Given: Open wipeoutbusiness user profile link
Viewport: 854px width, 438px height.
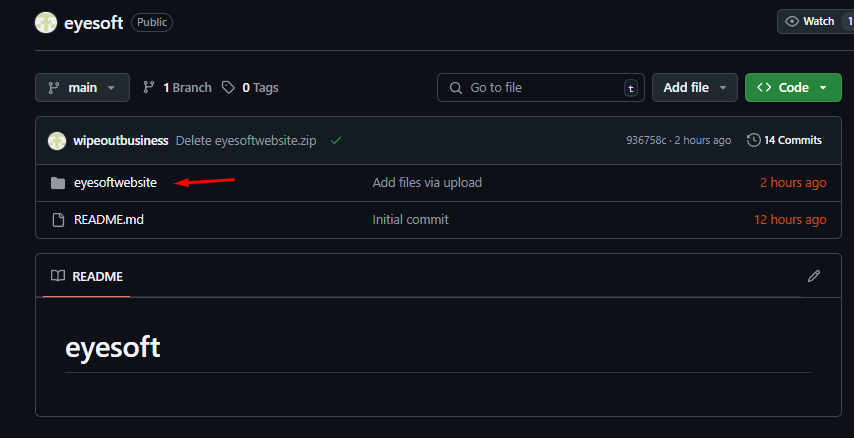Looking at the screenshot, I should [121, 141].
